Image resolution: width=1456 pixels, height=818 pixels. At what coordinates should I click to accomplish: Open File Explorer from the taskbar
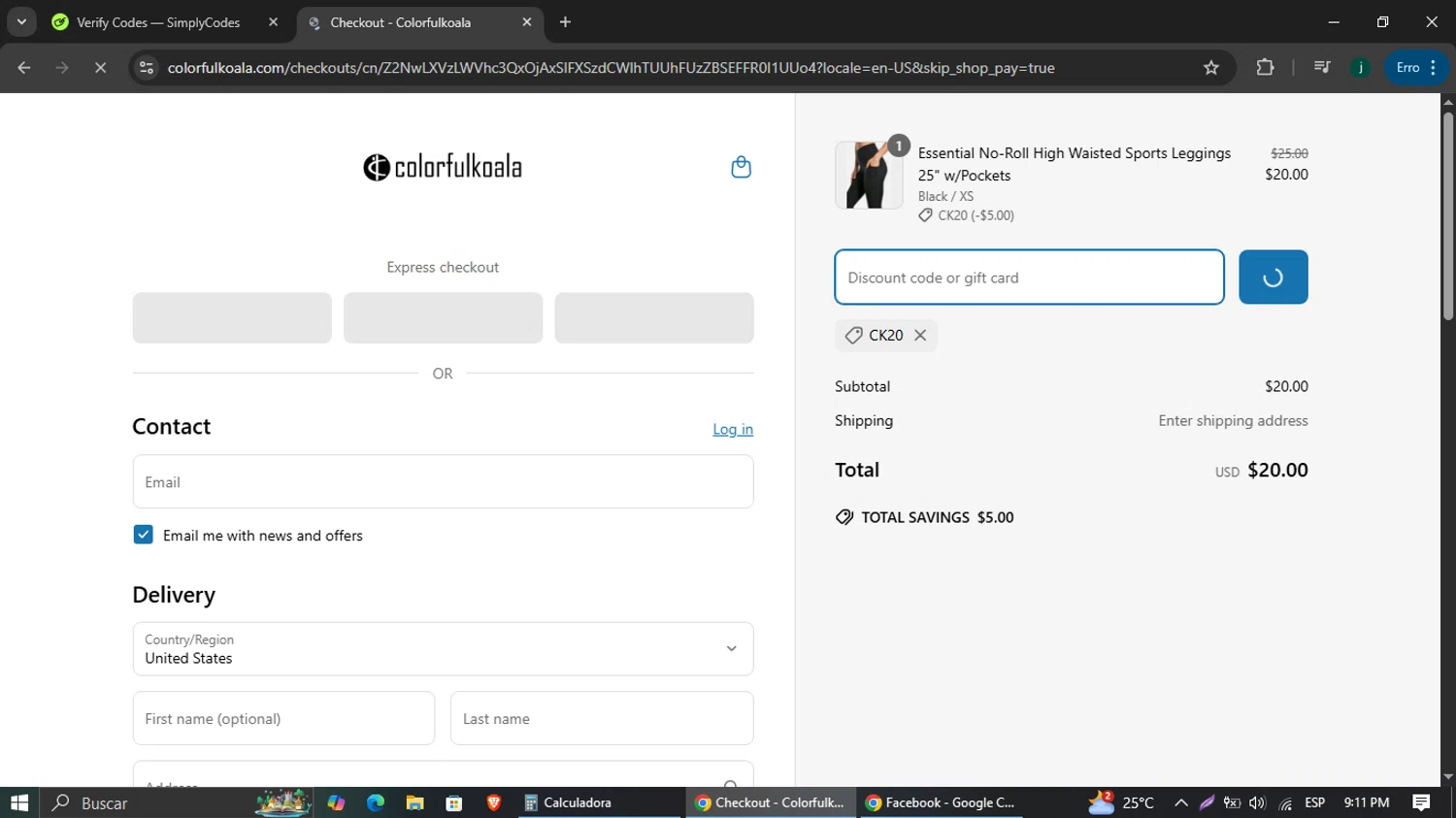point(414,802)
